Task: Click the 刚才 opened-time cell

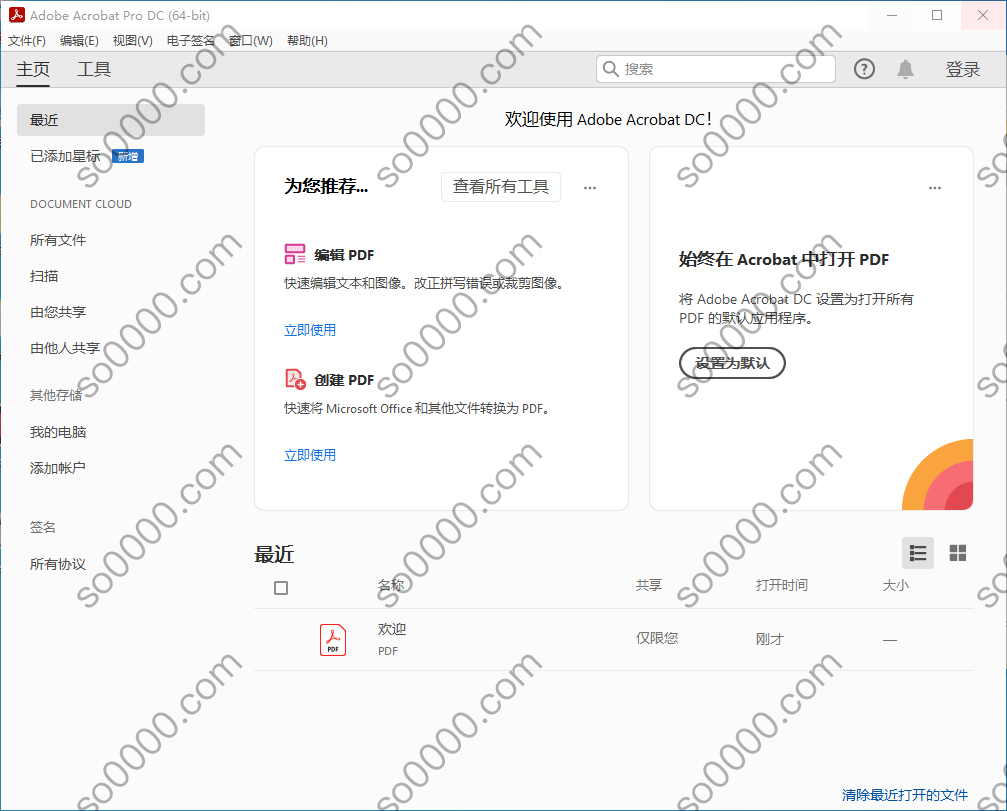Action: 769,639
